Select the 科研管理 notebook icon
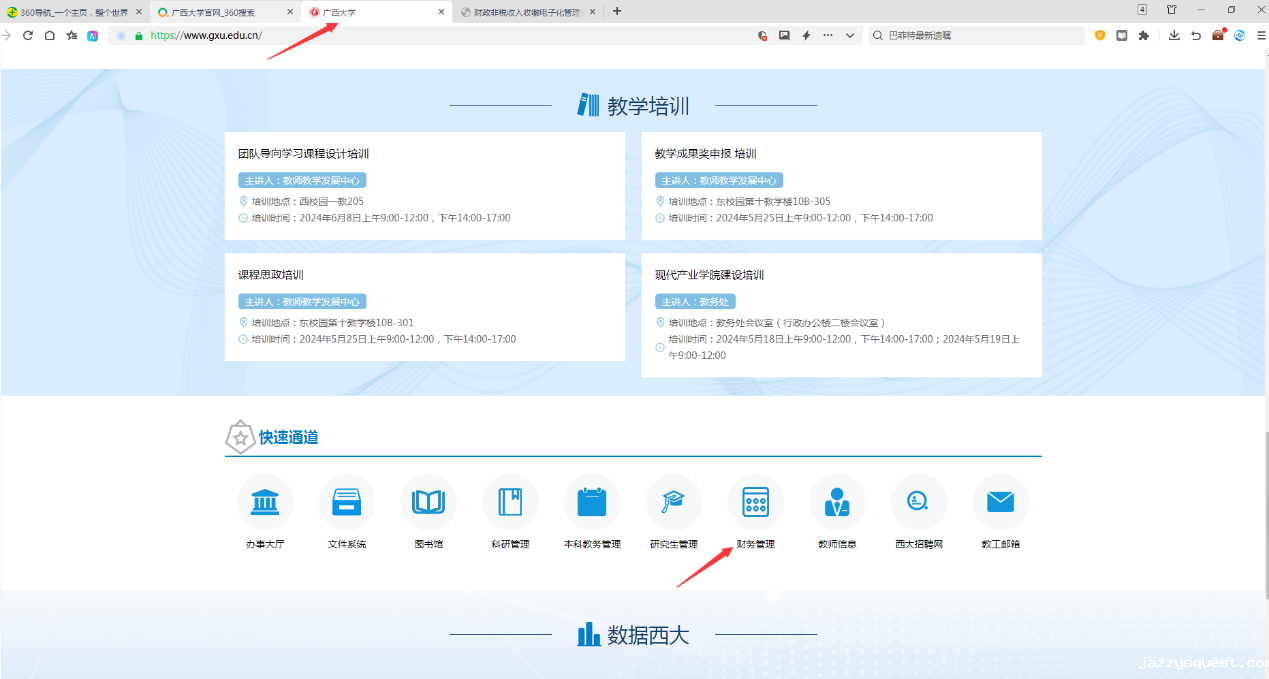 (x=510, y=502)
